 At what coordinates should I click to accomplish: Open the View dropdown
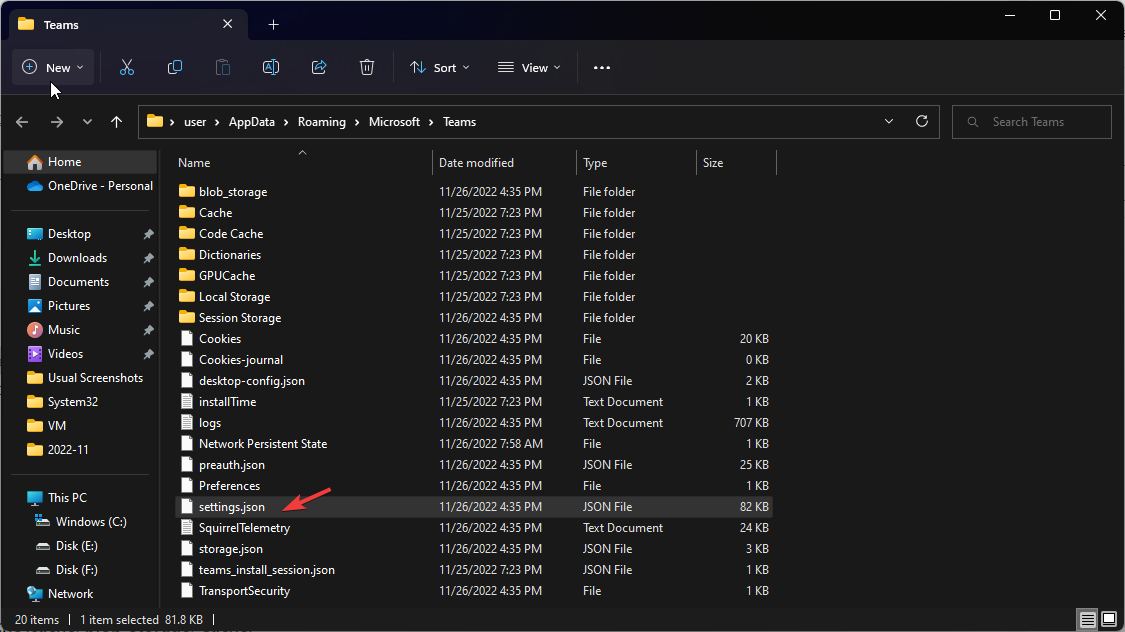529,67
